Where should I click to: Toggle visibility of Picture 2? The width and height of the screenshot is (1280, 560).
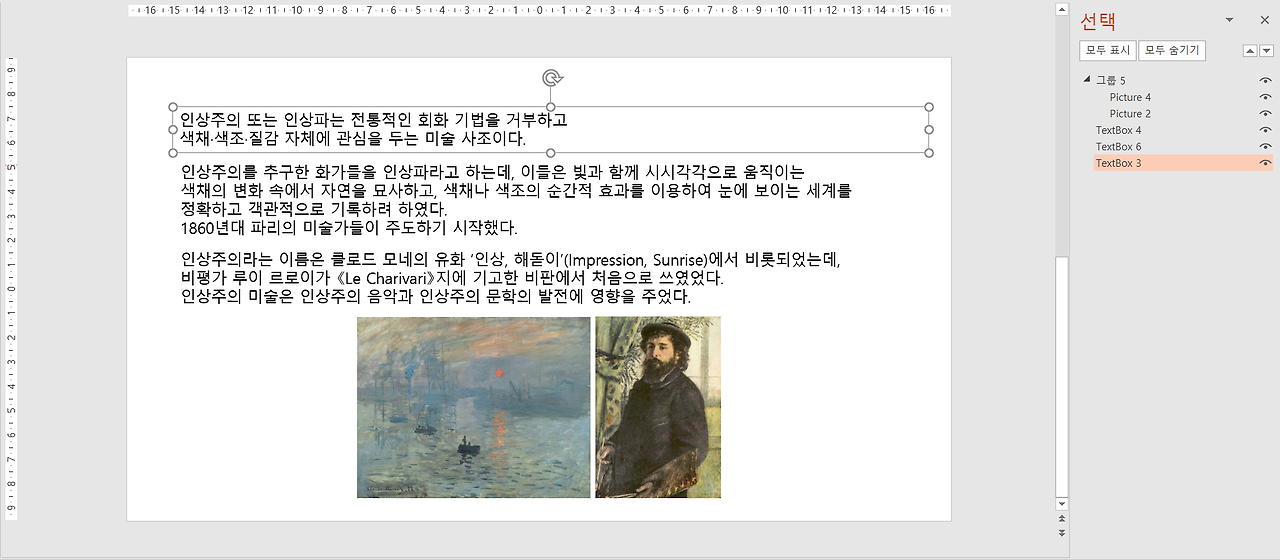1265,114
